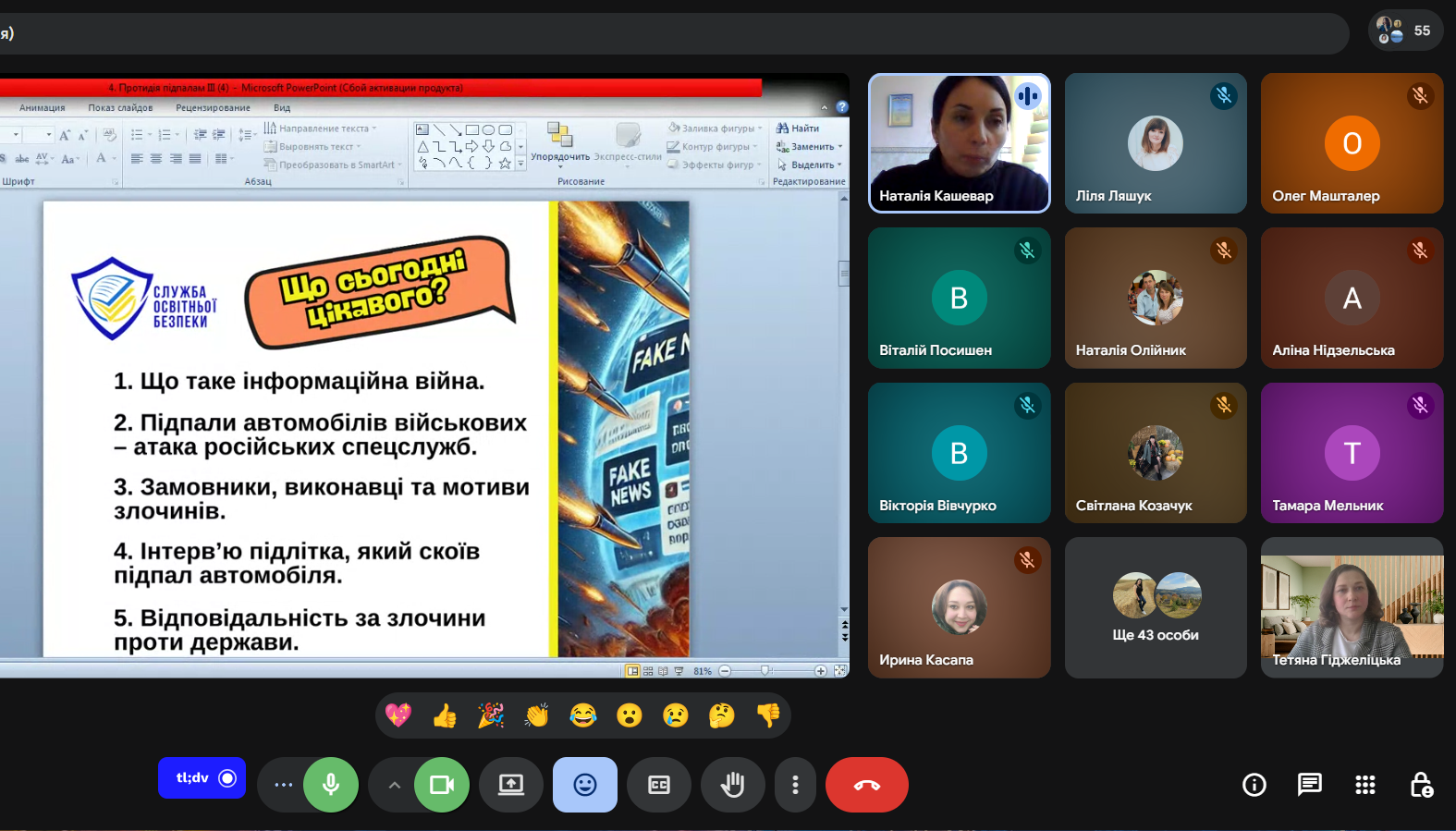Select Тетяна Гіджеліцька's video tile
1456x831 pixels.
click(x=1352, y=608)
